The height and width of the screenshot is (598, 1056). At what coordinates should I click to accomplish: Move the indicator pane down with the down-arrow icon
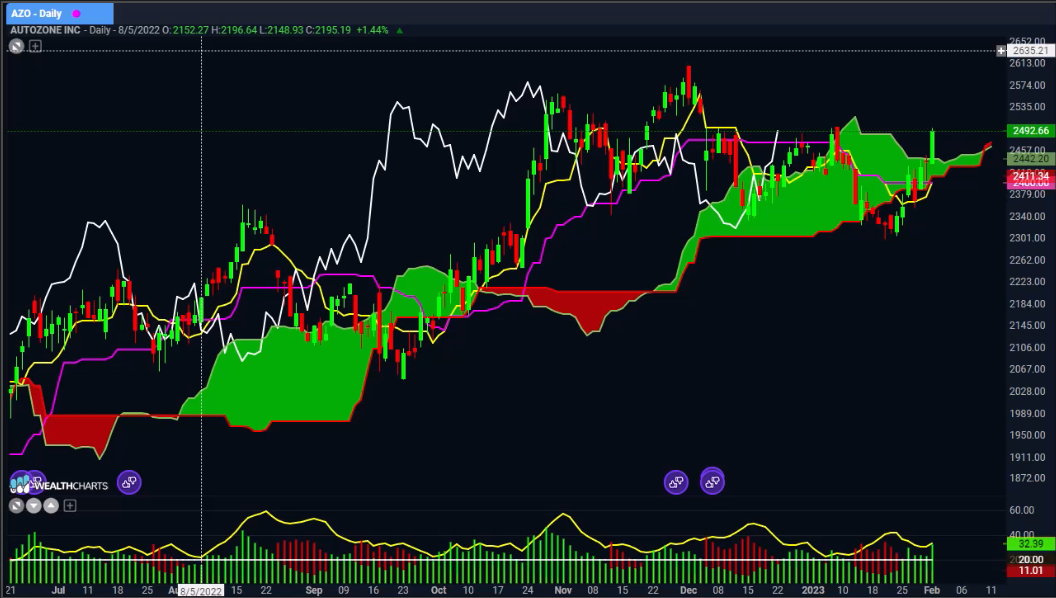(x=34, y=506)
